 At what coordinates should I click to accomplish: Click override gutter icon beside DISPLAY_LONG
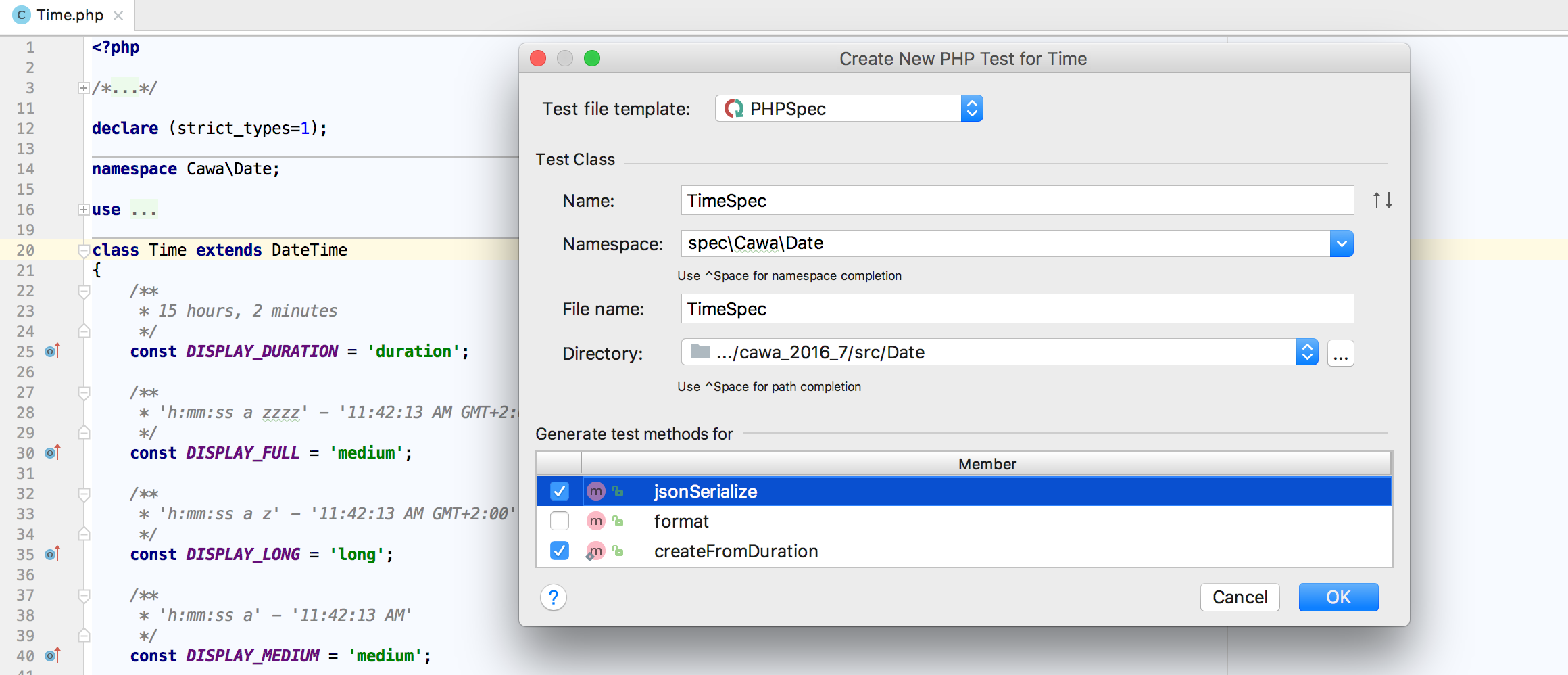pyautogui.click(x=52, y=554)
